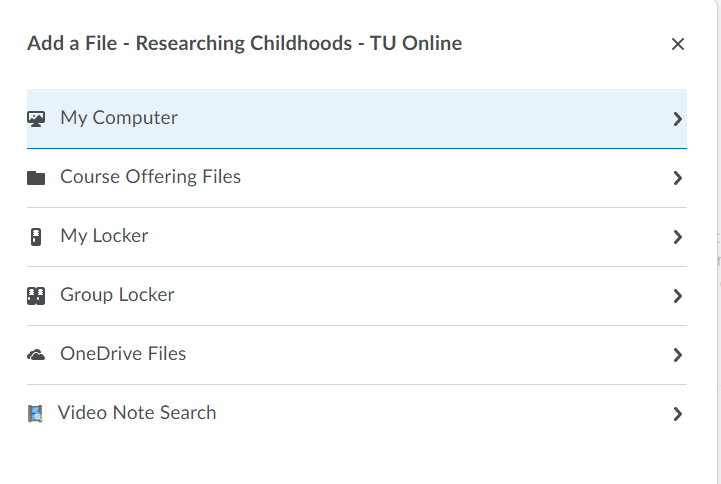Pick OneDrive Files as file source
Screen dimensions: 721x484
tap(123, 354)
